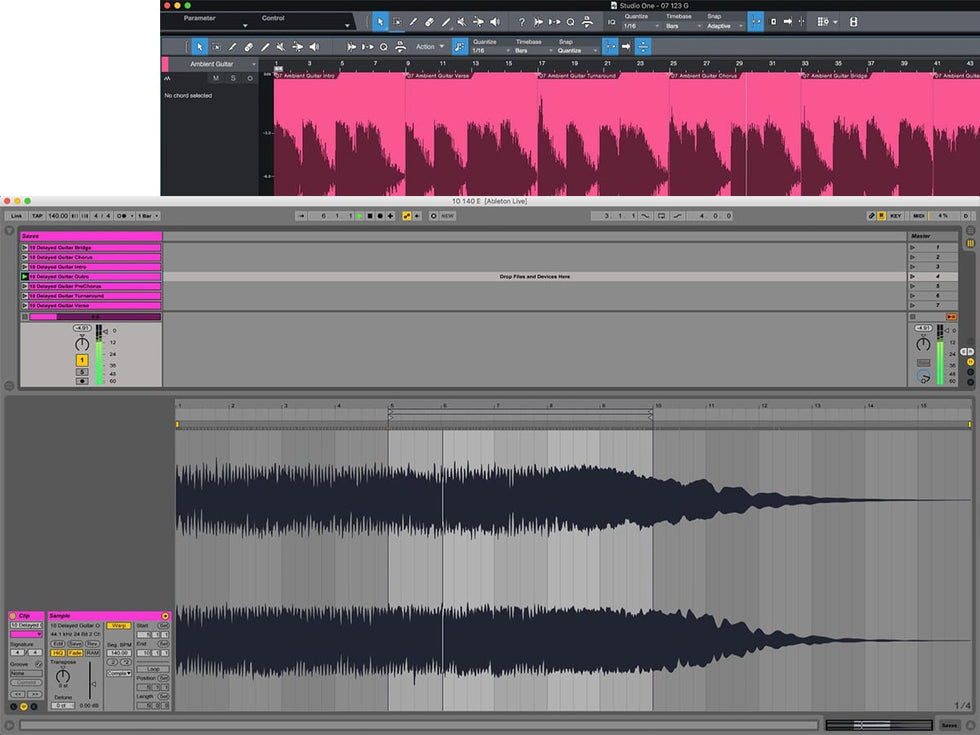Click the TAP tempo button

click(x=37, y=216)
